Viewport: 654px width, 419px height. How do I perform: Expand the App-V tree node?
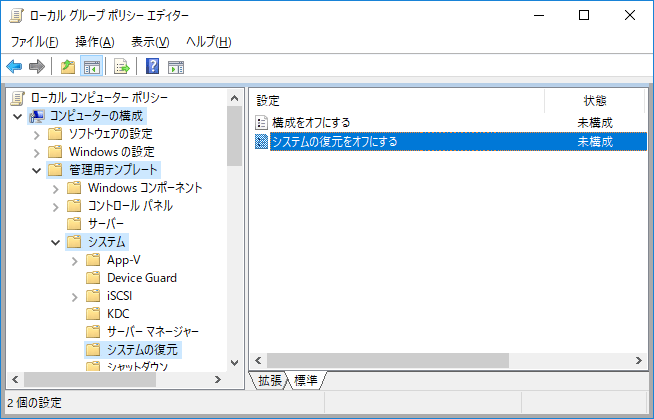75,261
